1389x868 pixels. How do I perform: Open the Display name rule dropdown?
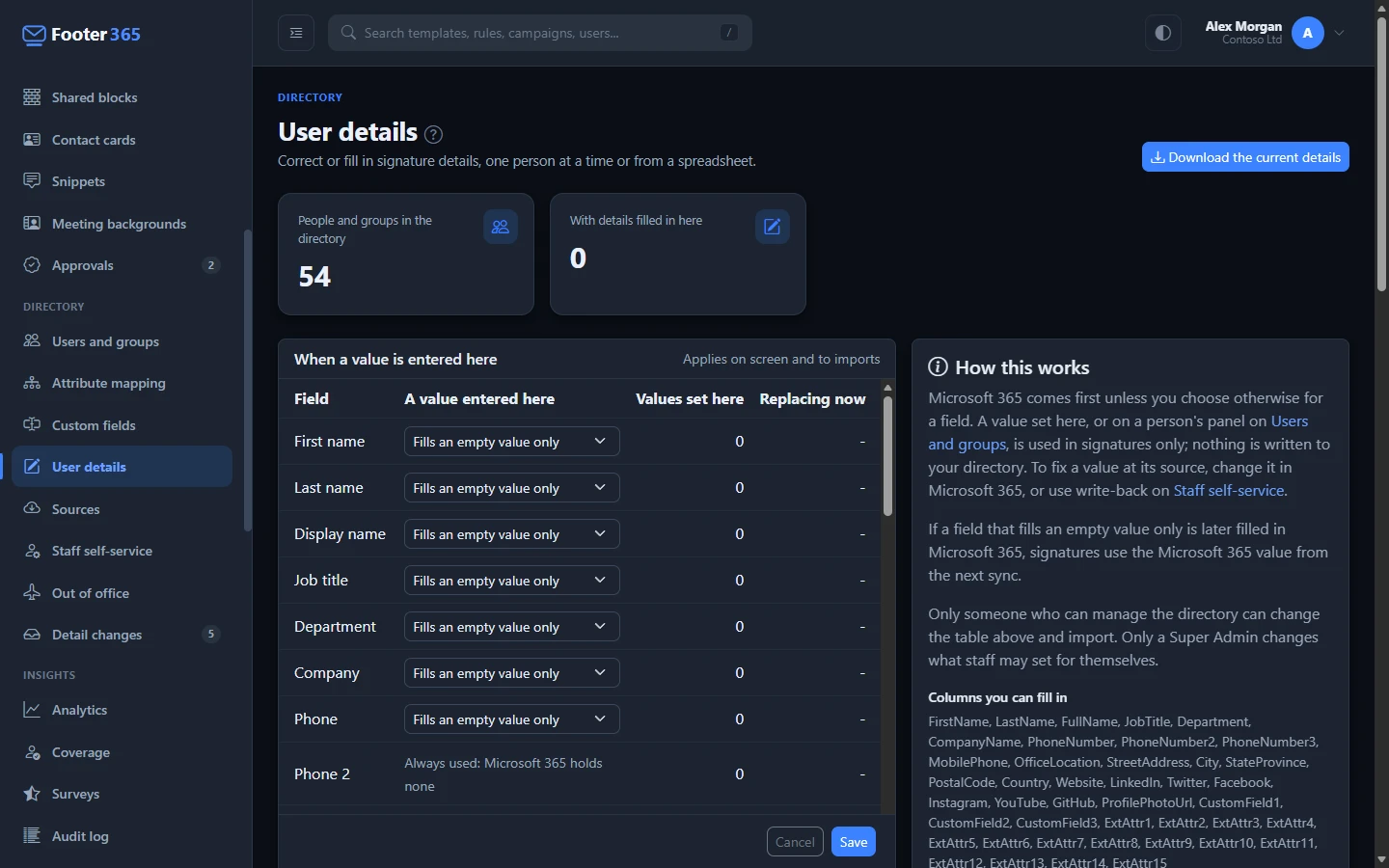coord(511,534)
